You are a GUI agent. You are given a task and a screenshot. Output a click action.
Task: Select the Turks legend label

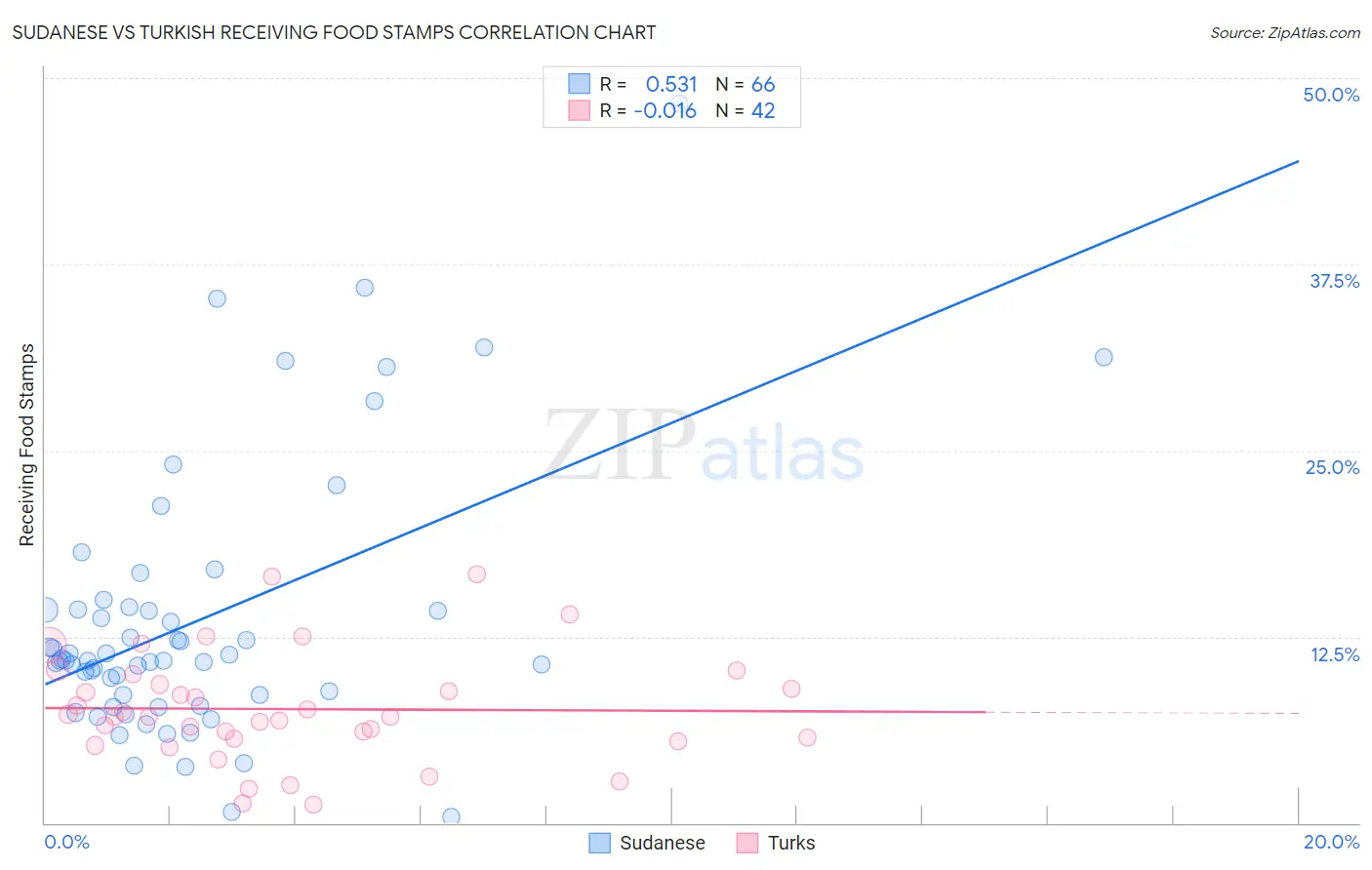[791, 843]
